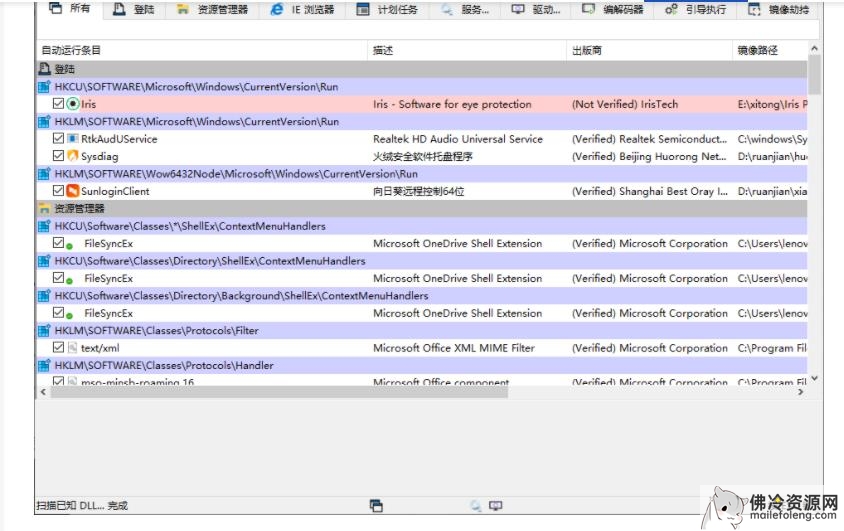Click the stacked windows icon in the status bar
The width and height of the screenshot is (844, 531).
[376, 506]
